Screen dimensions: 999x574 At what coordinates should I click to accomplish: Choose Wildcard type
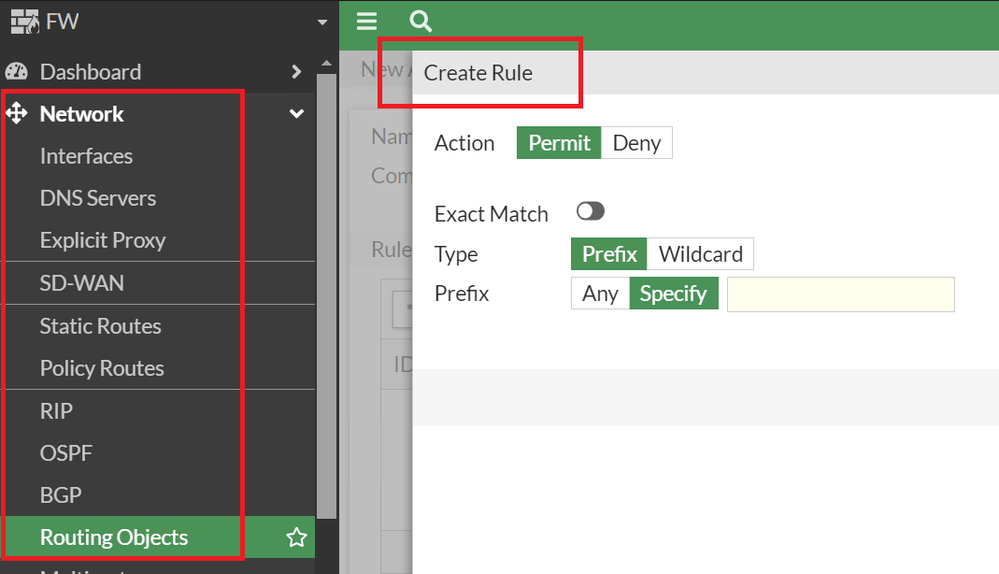(x=700, y=254)
